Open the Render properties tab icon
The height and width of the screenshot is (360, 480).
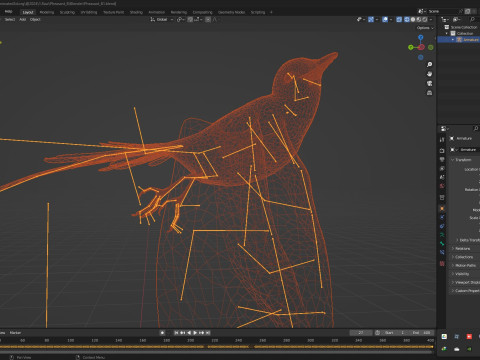point(442,150)
